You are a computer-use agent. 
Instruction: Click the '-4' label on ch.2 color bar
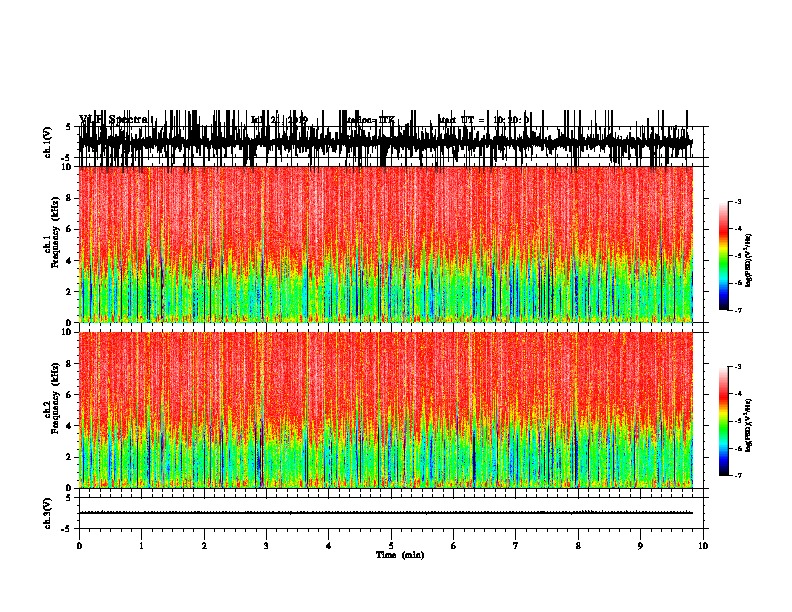pyautogui.click(x=737, y=394)
